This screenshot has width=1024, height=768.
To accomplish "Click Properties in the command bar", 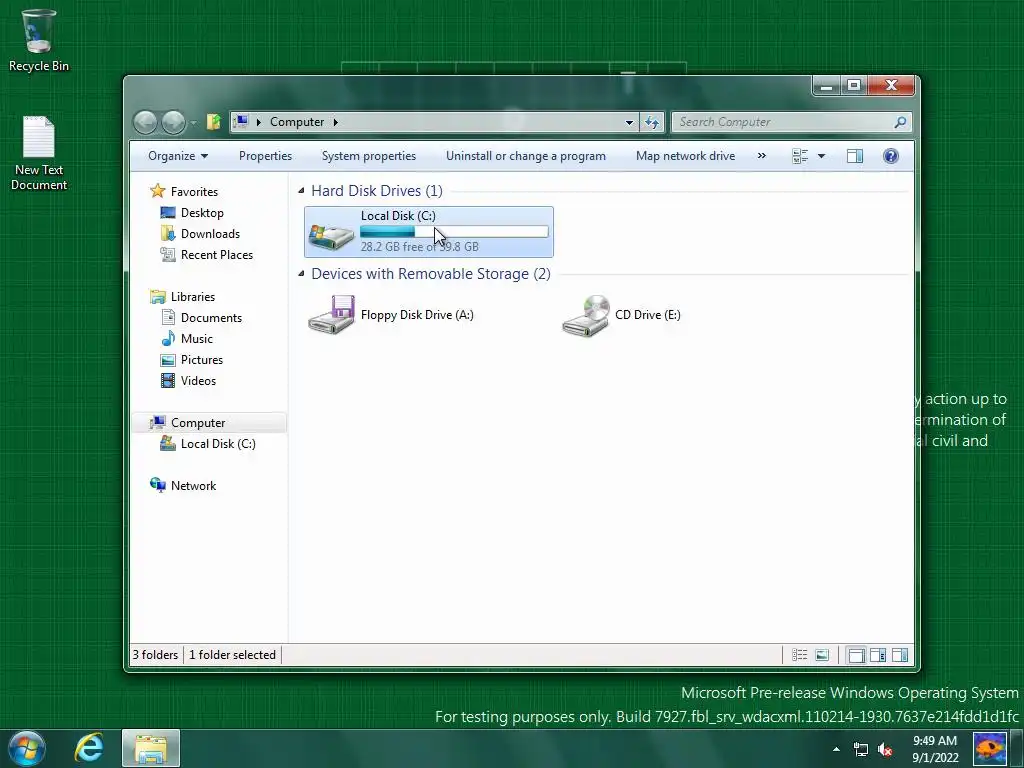I will coord(265,156).
